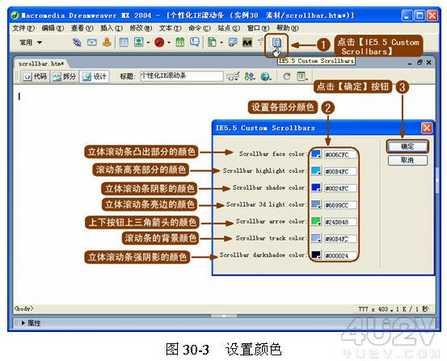Click the red media icon in toolbar
Screen dimensions: 447x361
pyautogui.click(x=159, y=43)
